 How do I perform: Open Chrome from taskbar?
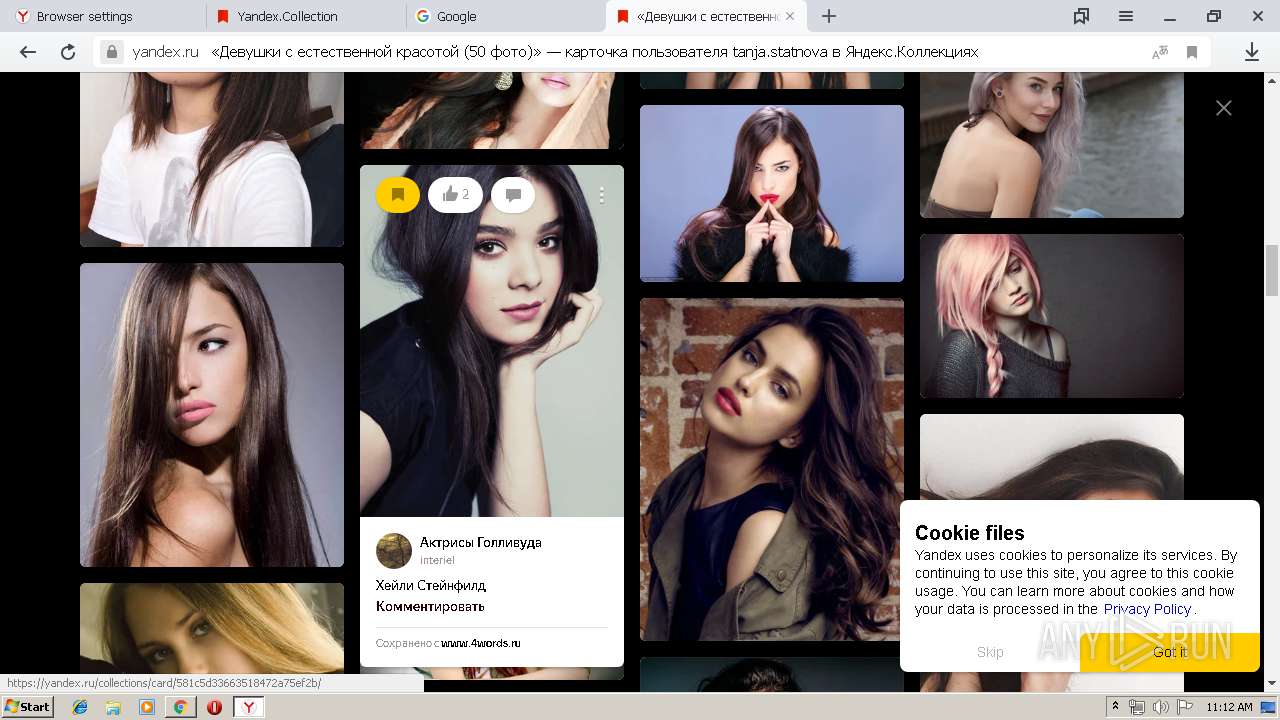coord(180,707)
